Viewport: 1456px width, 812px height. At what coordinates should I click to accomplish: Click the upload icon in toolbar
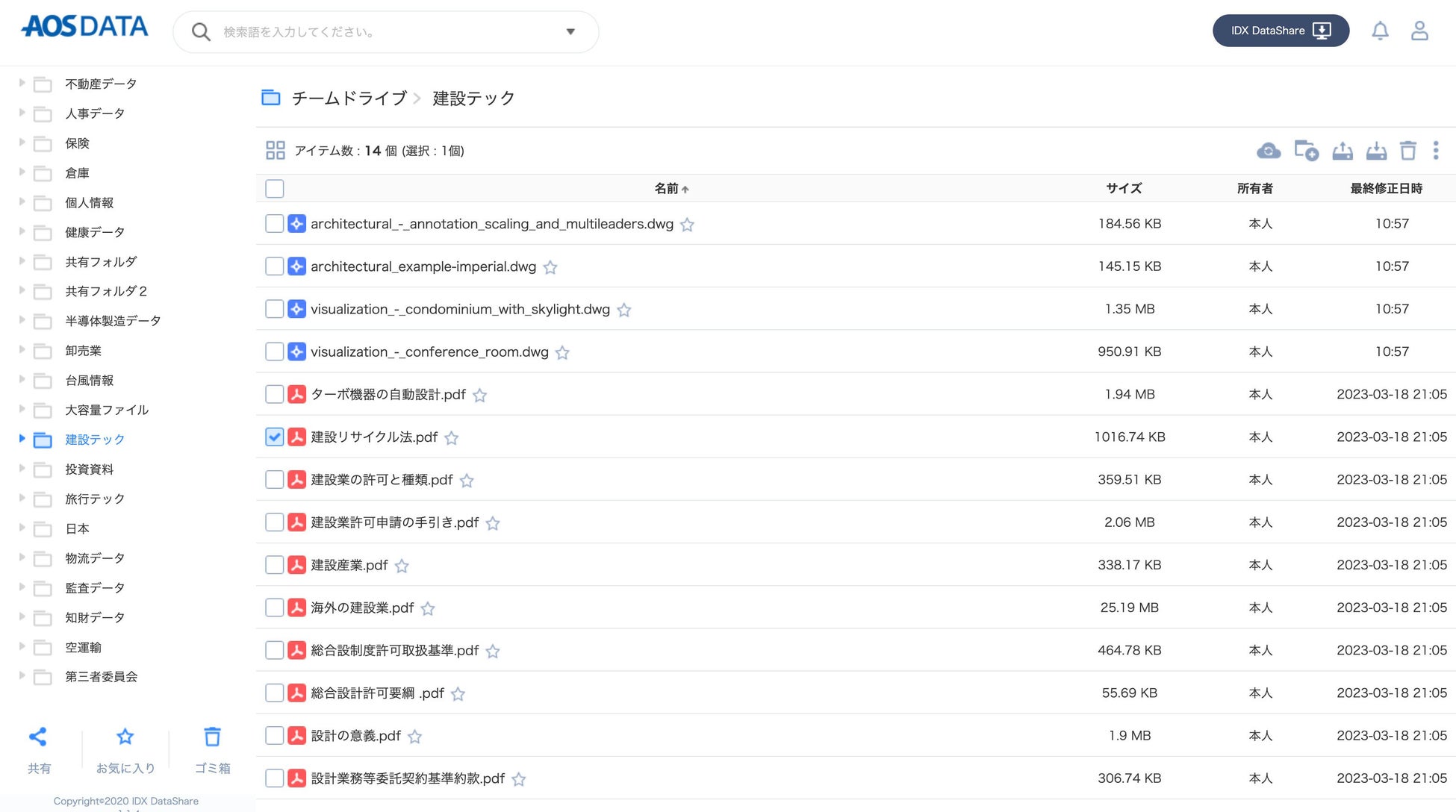[1342, 151]
